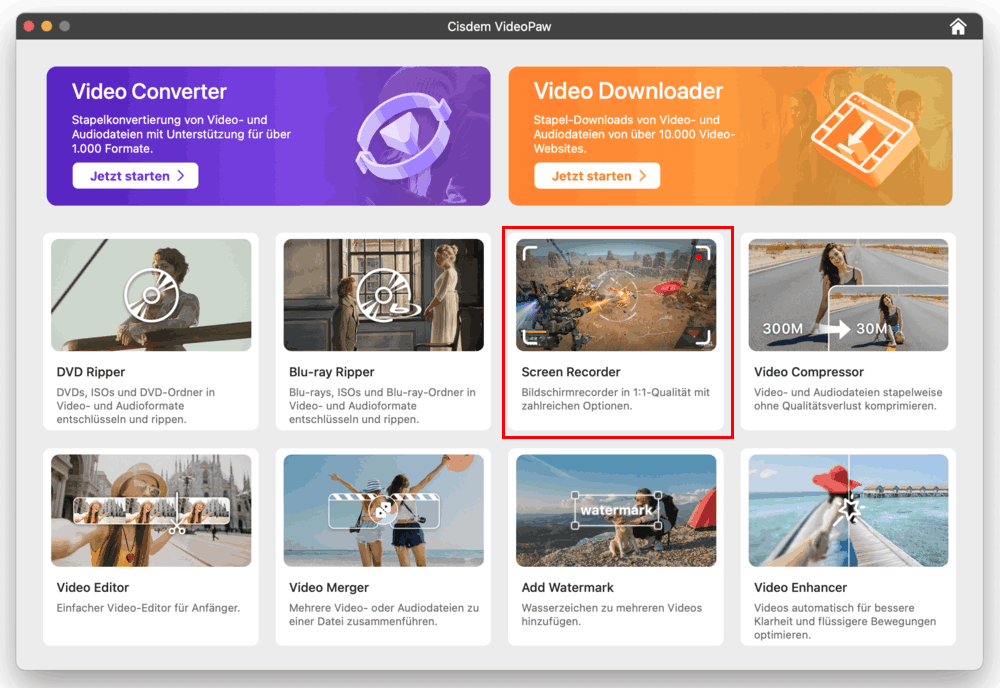This screenshot has height=688, width=1000.
Task: Open the Screen Recorder game thumbnail
Action: pos(616,295)
